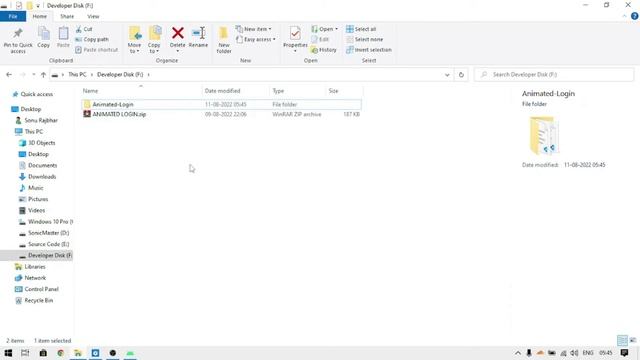Click Invert selection
The image size is (640, 360).
pyautogui.click(x=369, y=50)
